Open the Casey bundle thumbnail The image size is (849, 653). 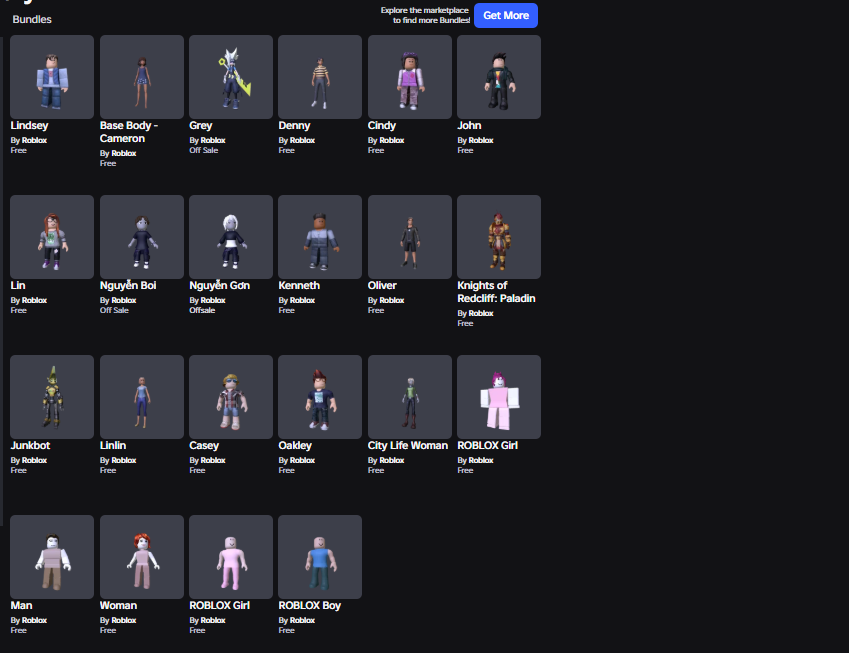click(231, 397)
